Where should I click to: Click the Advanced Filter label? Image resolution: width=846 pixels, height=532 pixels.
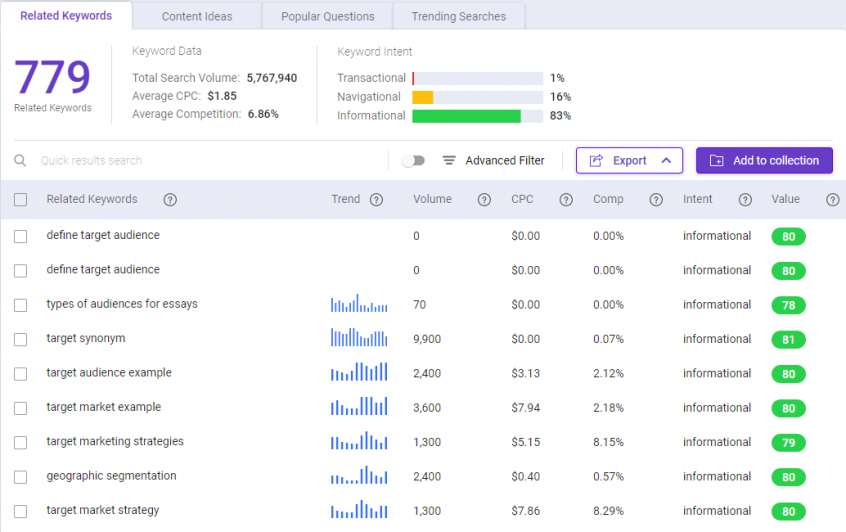pos(504,160)
